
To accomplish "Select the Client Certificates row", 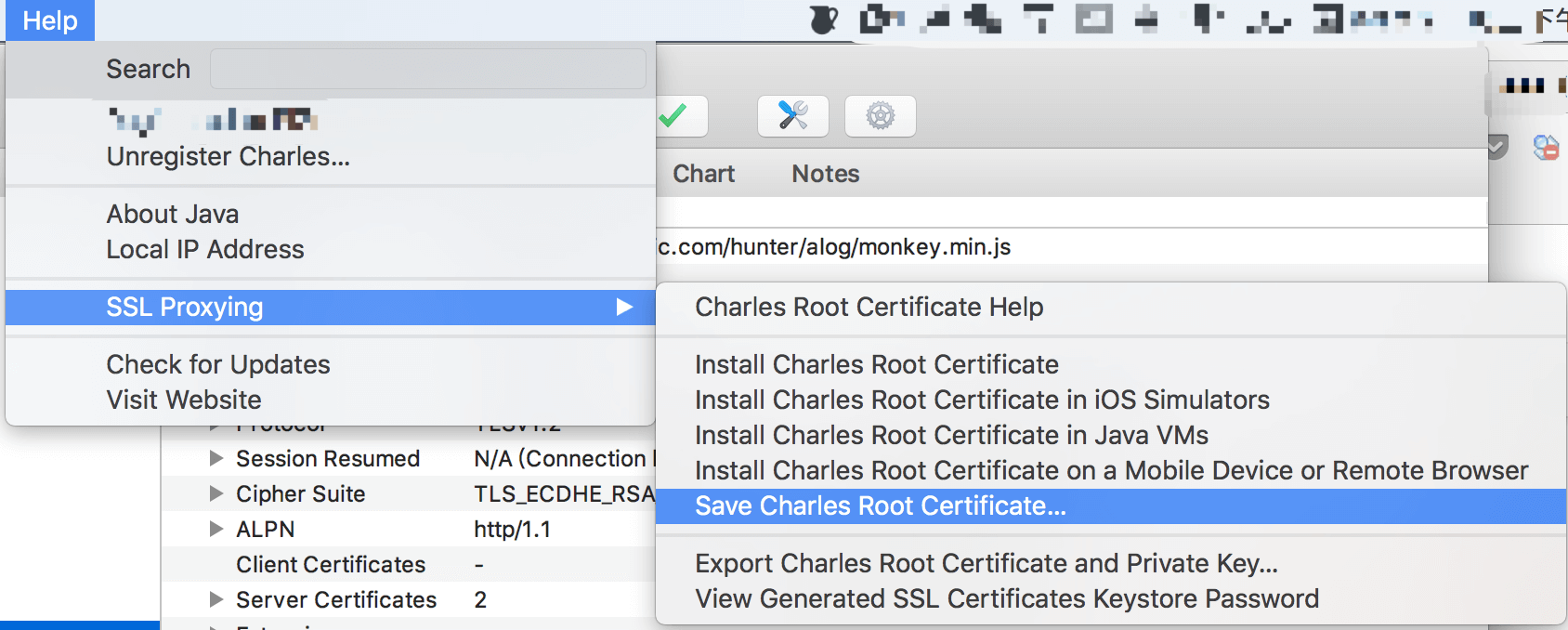I will point(331,564).
